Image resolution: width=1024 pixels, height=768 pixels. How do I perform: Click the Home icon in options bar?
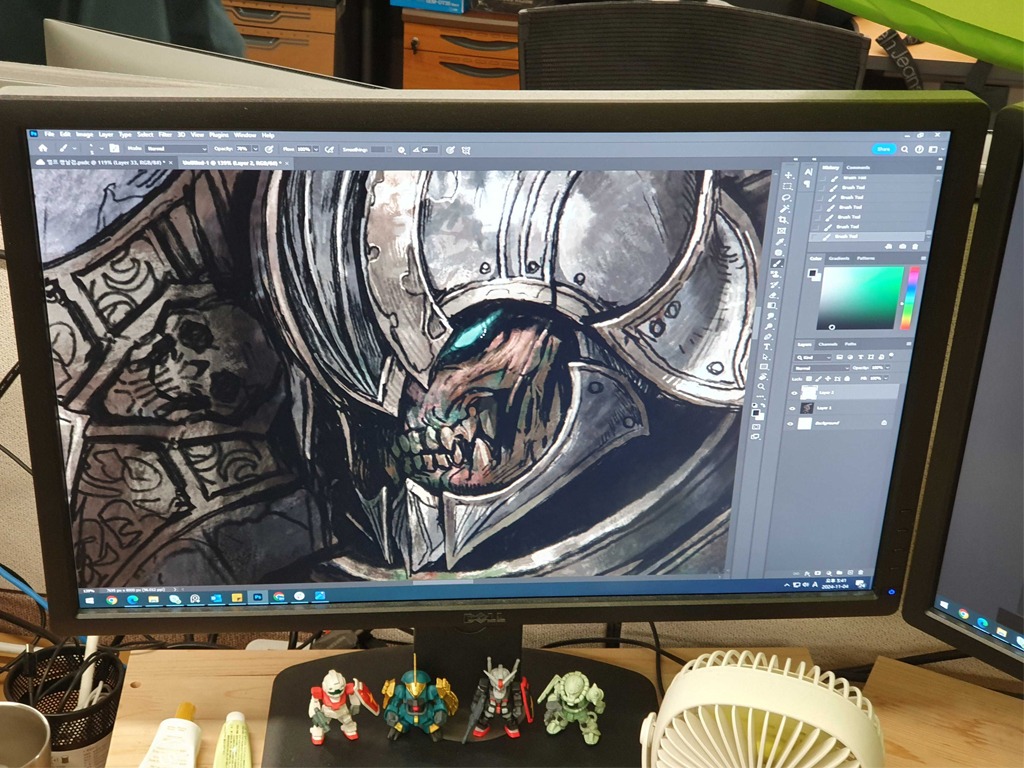pyautogui.click(x=42, y=146)
